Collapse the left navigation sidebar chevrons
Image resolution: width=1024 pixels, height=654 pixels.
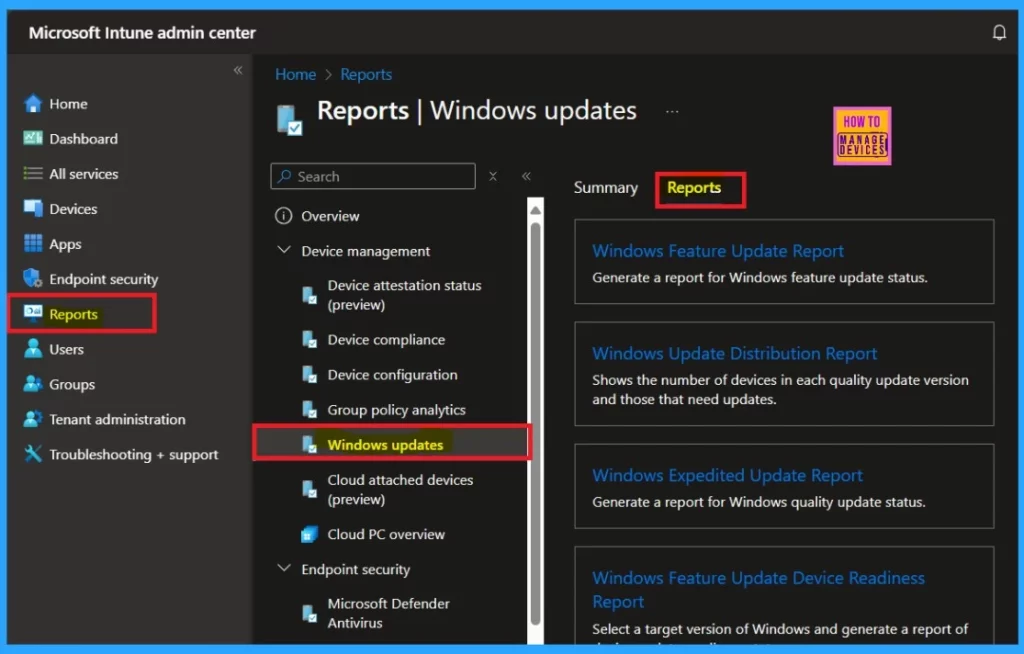point(238,70)
